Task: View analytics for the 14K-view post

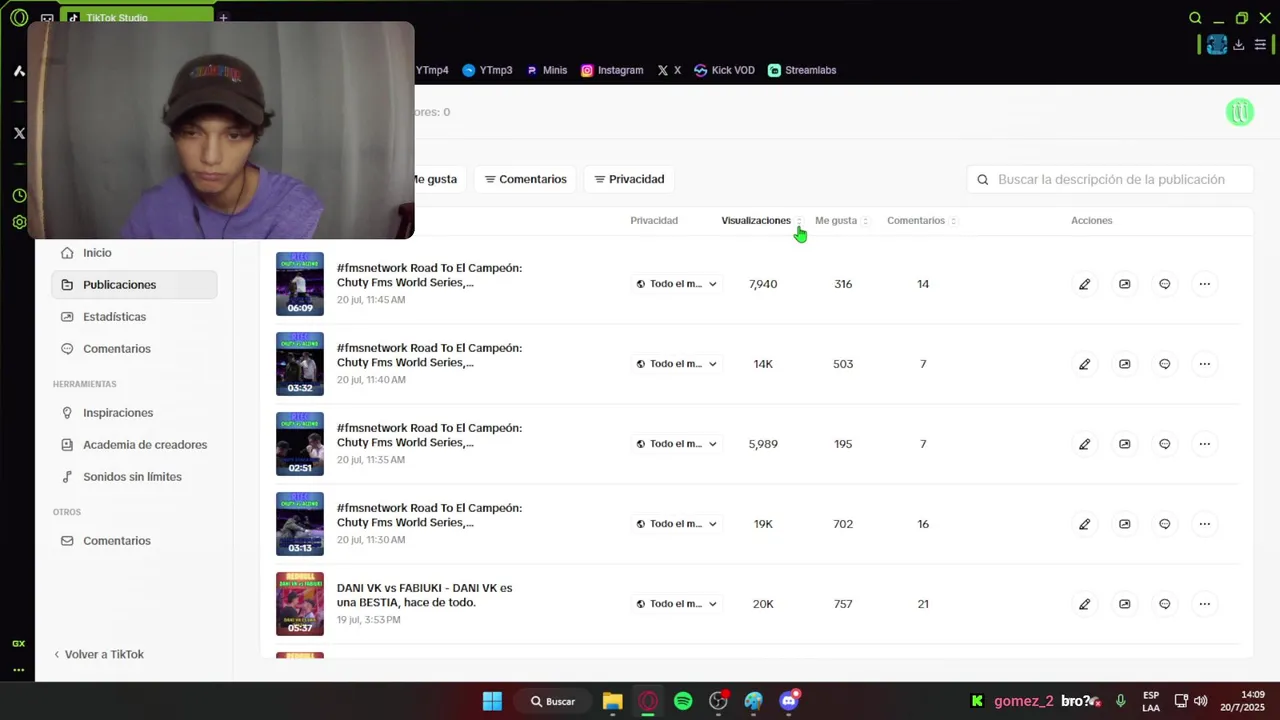Action: coord(1124,364)
